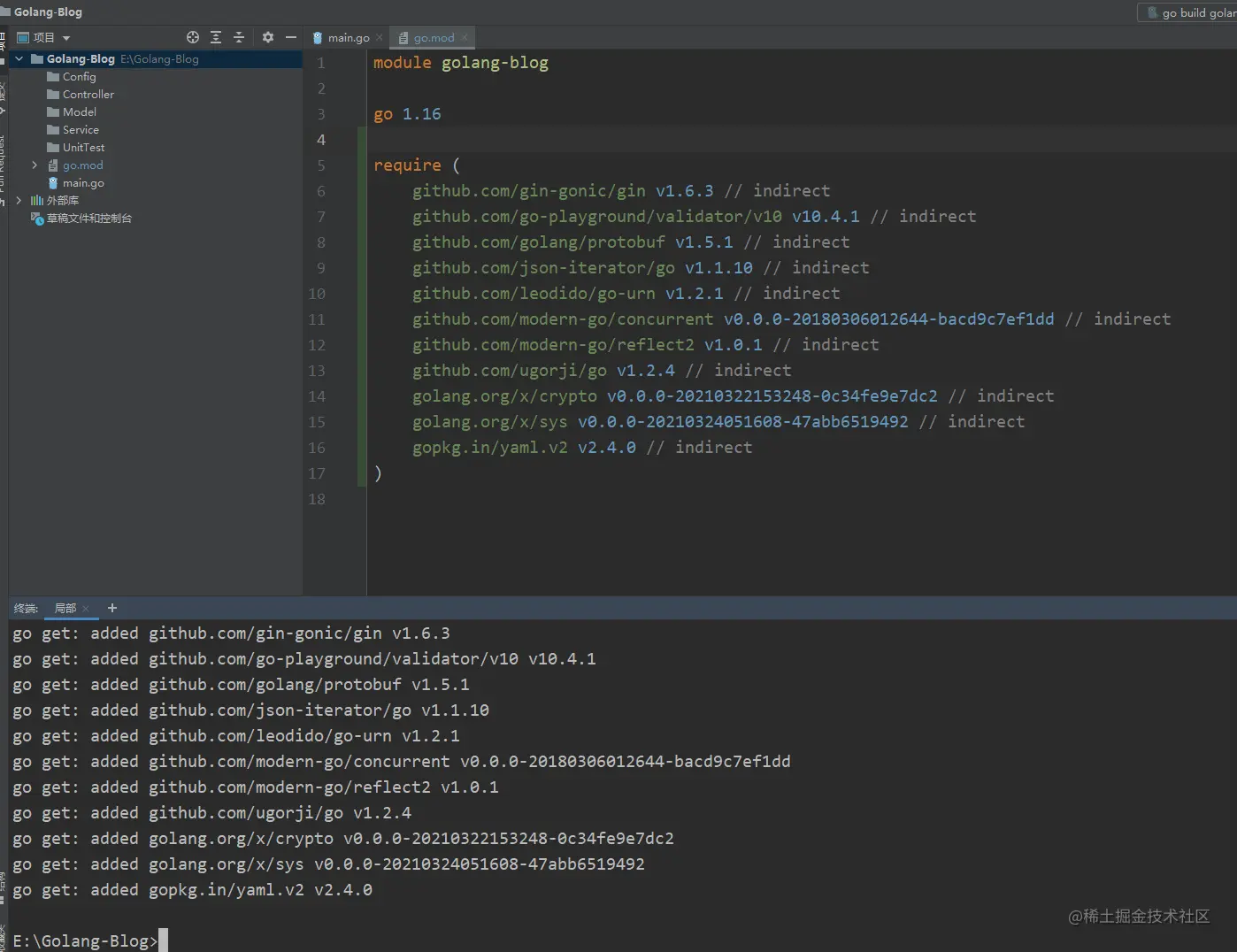Screen dimensions: 1237x952
Task: Click the gopkg.in/yaml.v2 line in editor
Action: tap(582, 448)
